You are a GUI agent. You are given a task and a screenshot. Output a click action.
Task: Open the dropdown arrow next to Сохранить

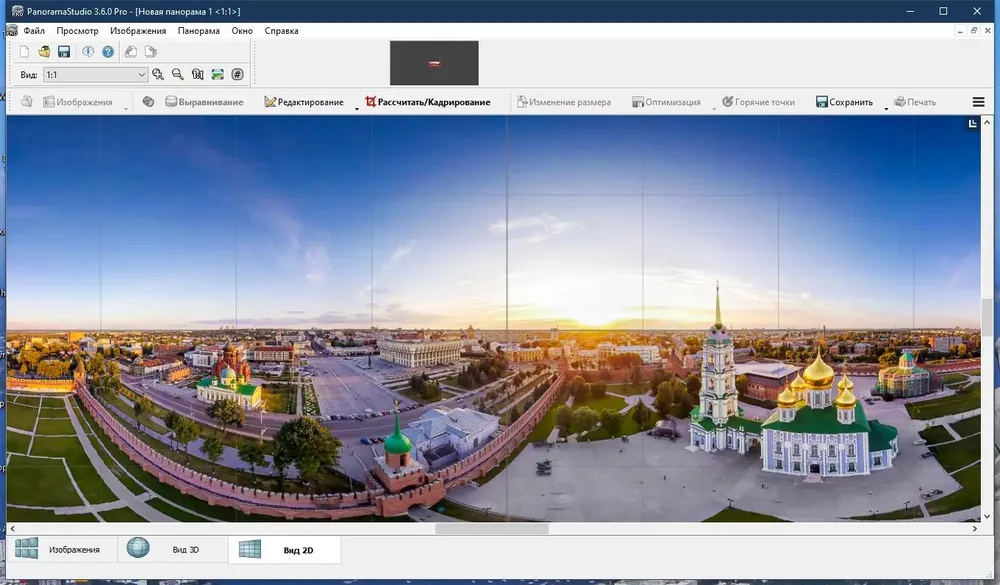click(886, 109)
